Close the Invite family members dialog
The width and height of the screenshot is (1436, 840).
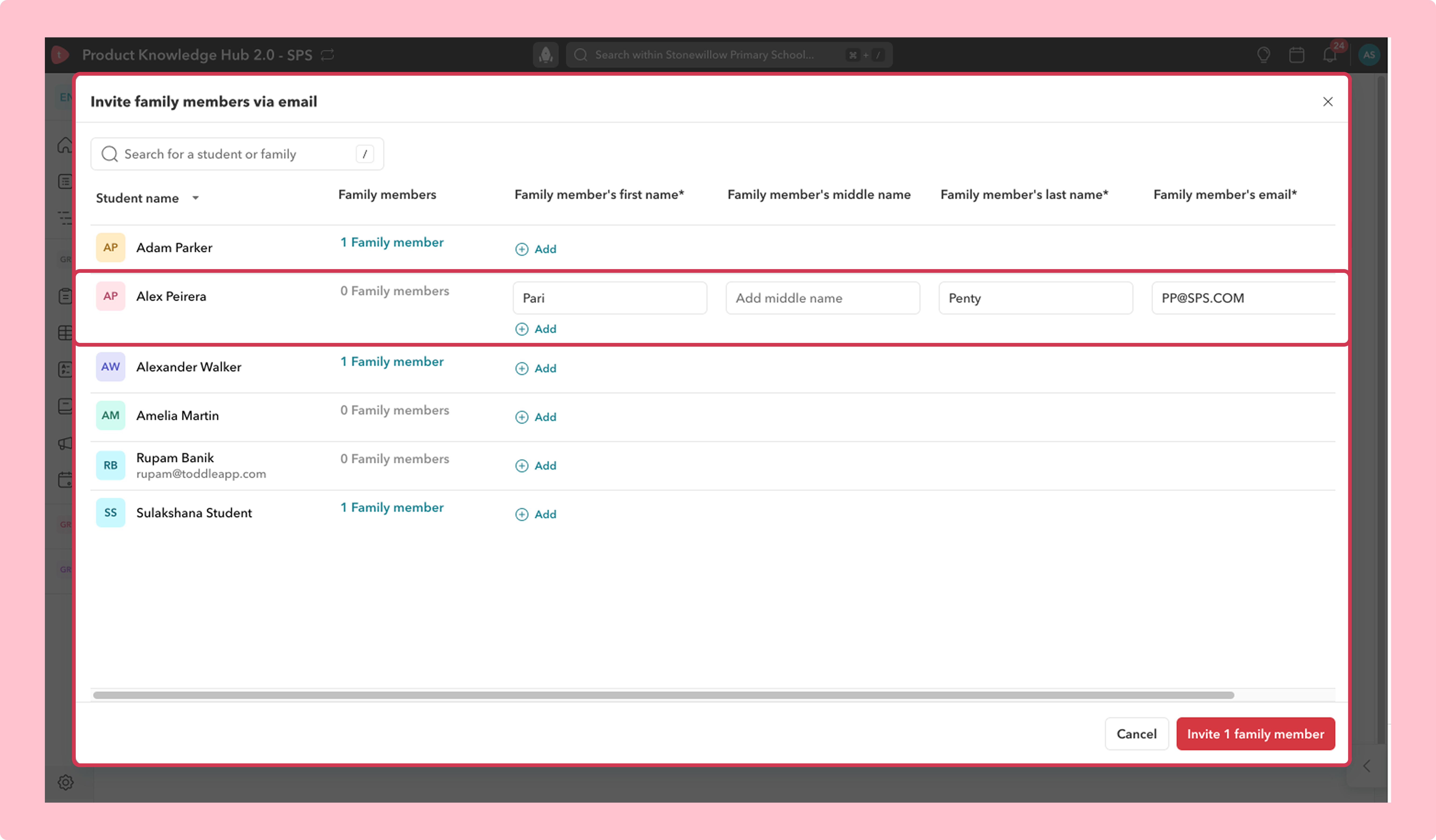(x=1328, y=101)
